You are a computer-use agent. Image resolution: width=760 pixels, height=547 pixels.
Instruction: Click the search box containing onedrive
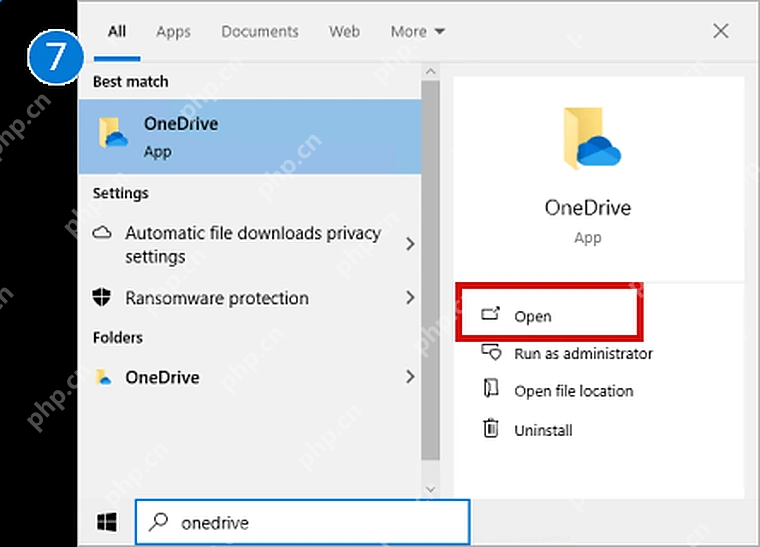pyautogui.click(x=303, y=522)
